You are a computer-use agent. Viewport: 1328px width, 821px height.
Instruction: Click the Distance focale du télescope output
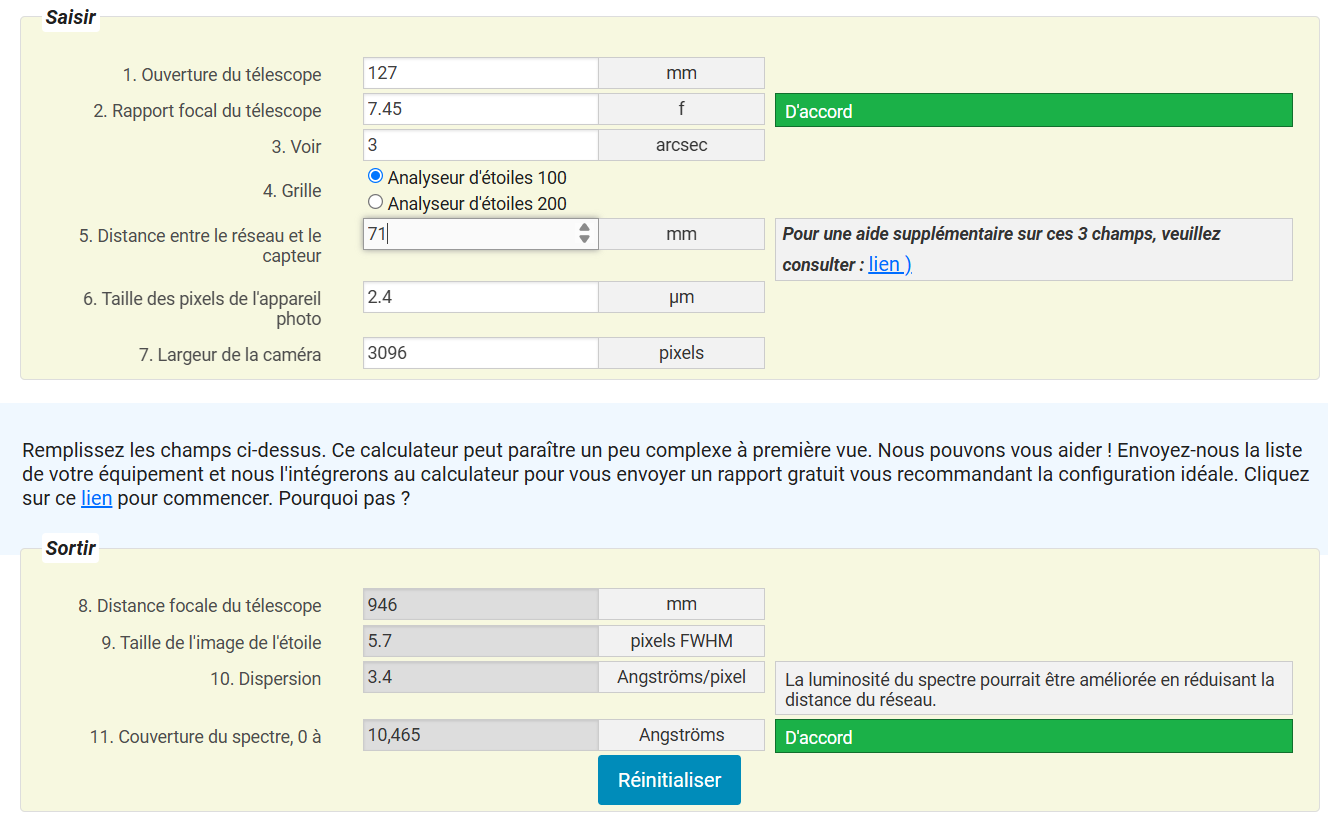click(480, 604)
